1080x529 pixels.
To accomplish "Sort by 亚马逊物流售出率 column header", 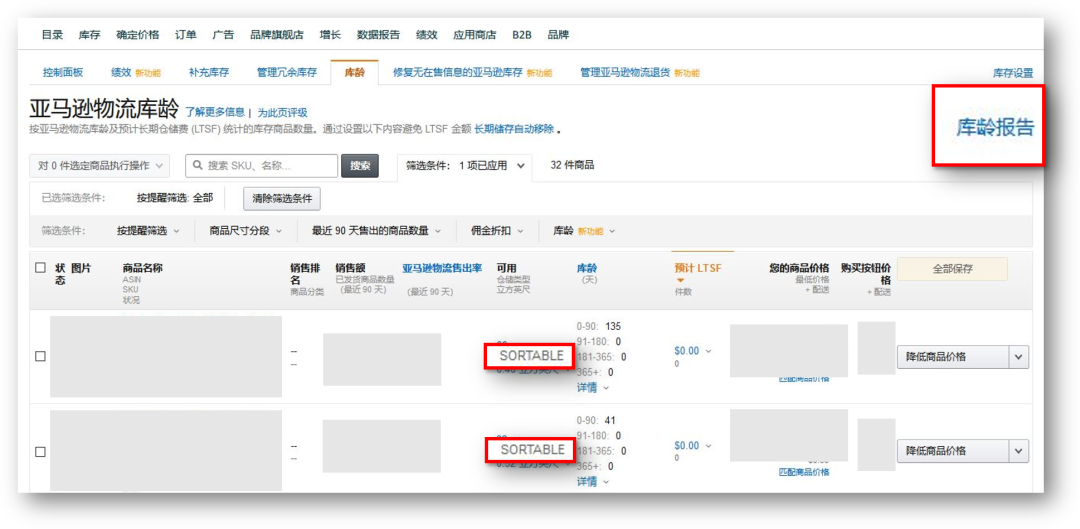I will point(442,268).
